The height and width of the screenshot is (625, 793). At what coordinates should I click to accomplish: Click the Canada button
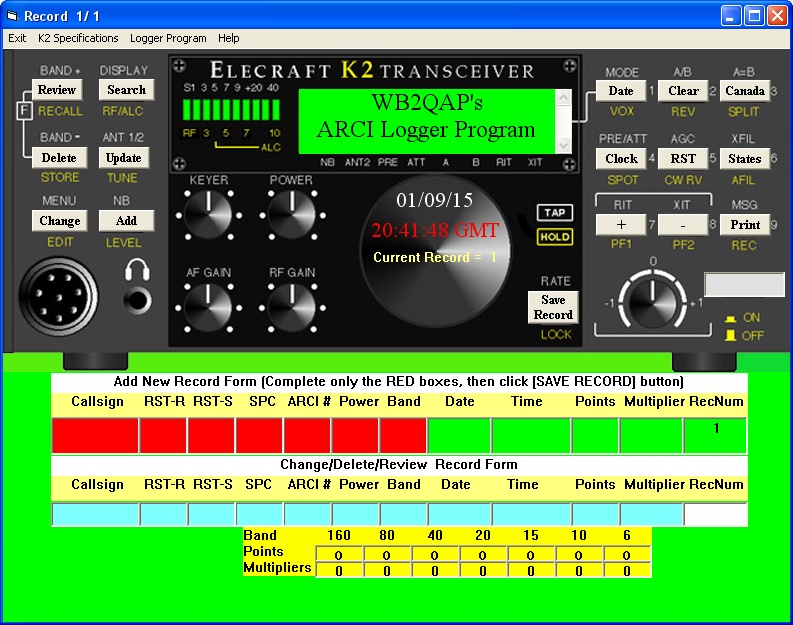tap(744, 91)
